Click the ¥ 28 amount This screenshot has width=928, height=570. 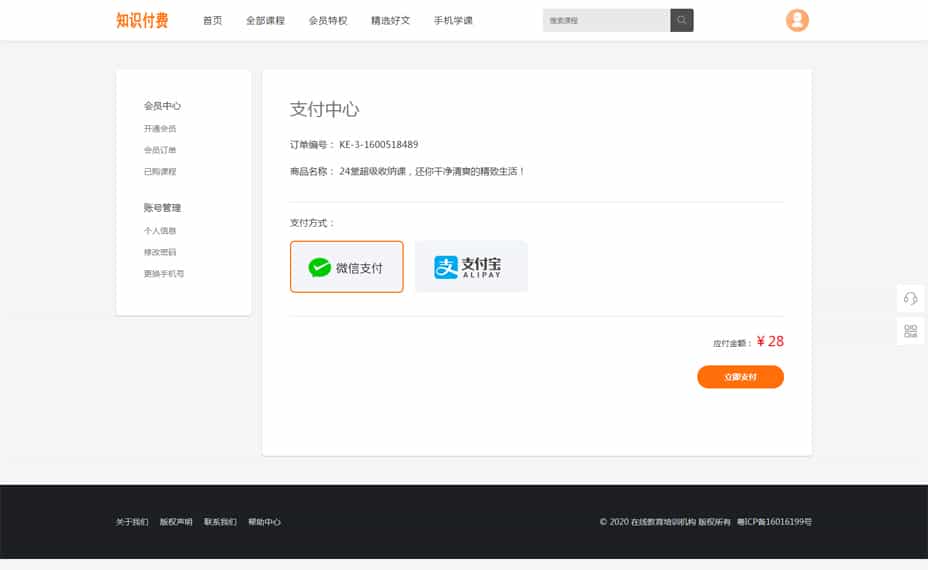coord(770,342)
